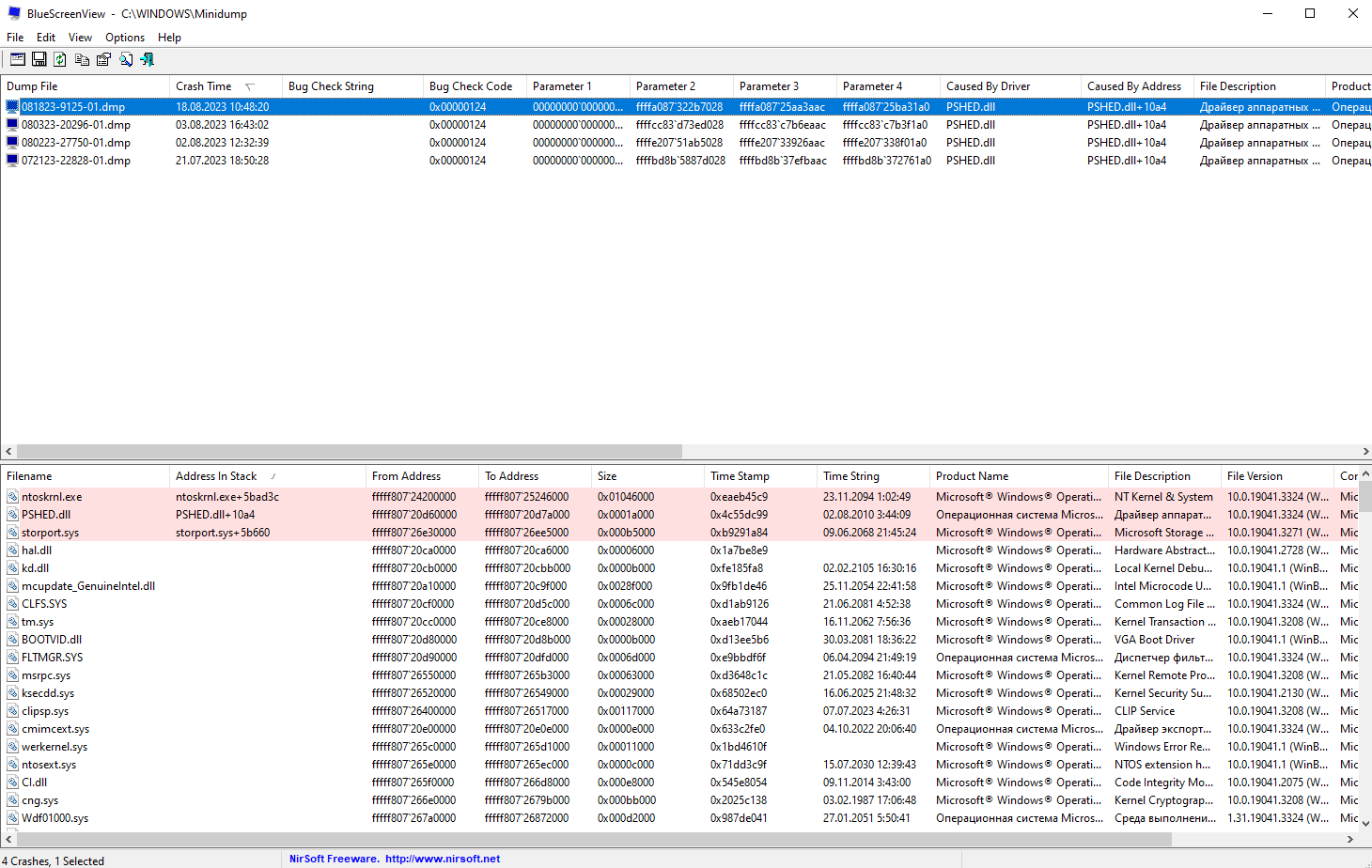This screenshot has height=868, width=1372.
Task: Sort crashes by Crash Time column header
Action: [x=225, y=86]
